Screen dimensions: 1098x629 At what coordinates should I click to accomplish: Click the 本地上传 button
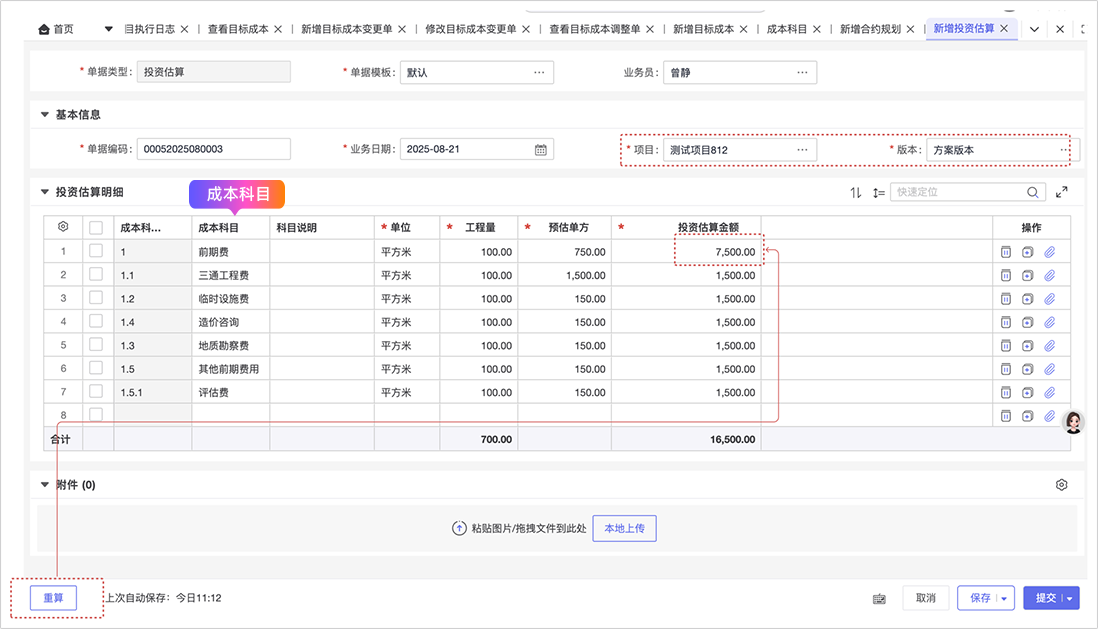pos(624,528)
